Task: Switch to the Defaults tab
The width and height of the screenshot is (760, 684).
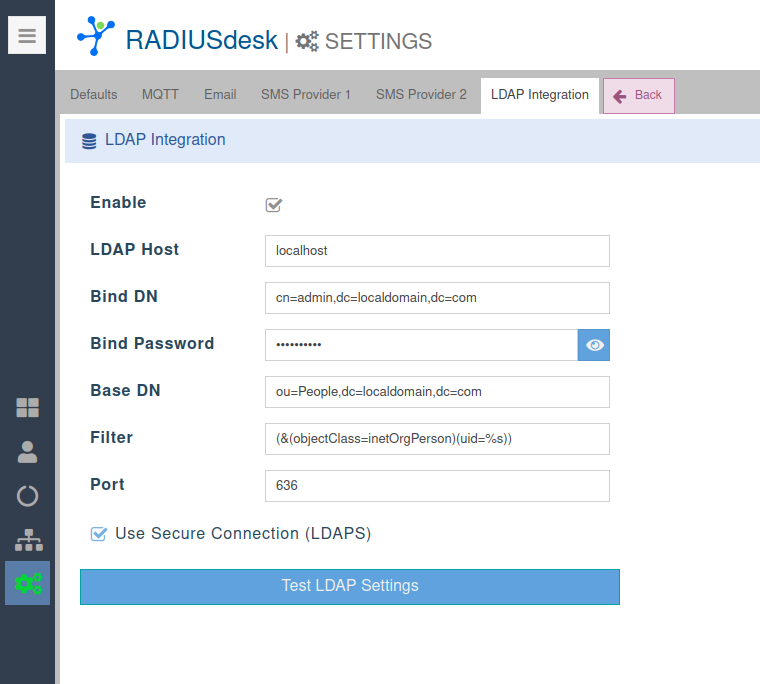Action: tap(94, 95)
